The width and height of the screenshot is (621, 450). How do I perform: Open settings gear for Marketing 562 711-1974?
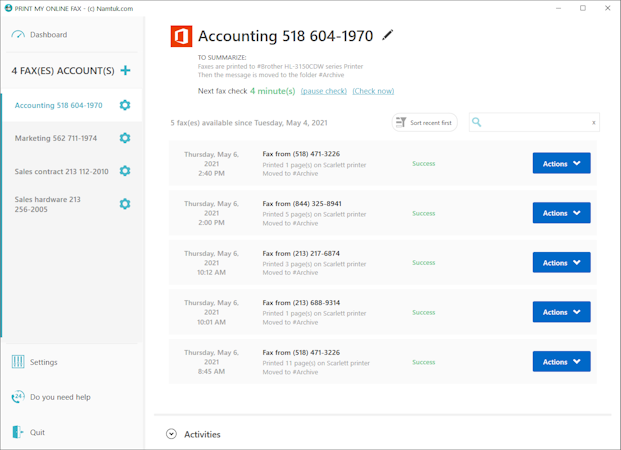pyautogui.click(x=125, y=138)
